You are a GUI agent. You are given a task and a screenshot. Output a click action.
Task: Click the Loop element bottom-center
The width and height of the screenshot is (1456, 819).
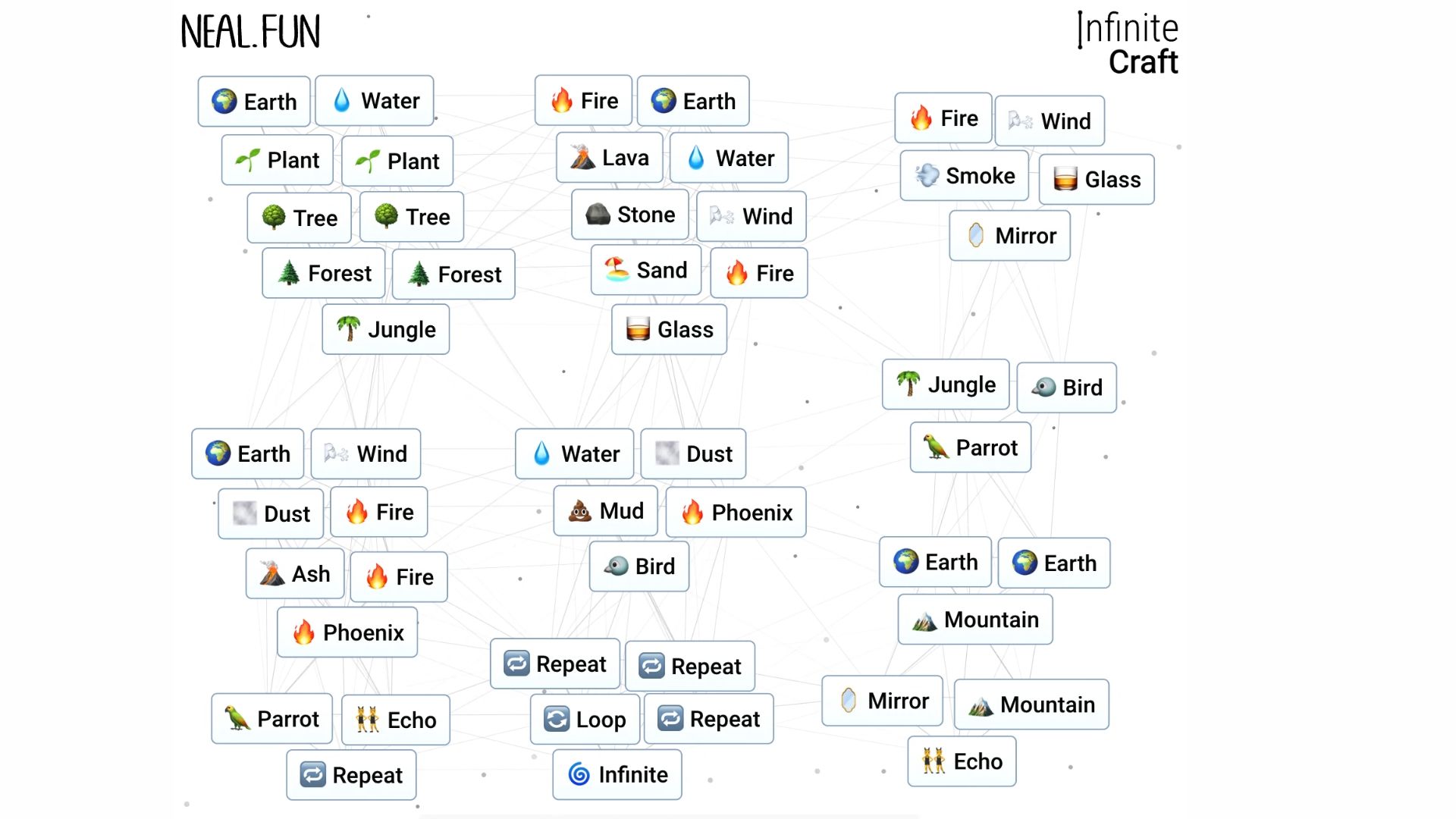(x=583, y=718)
